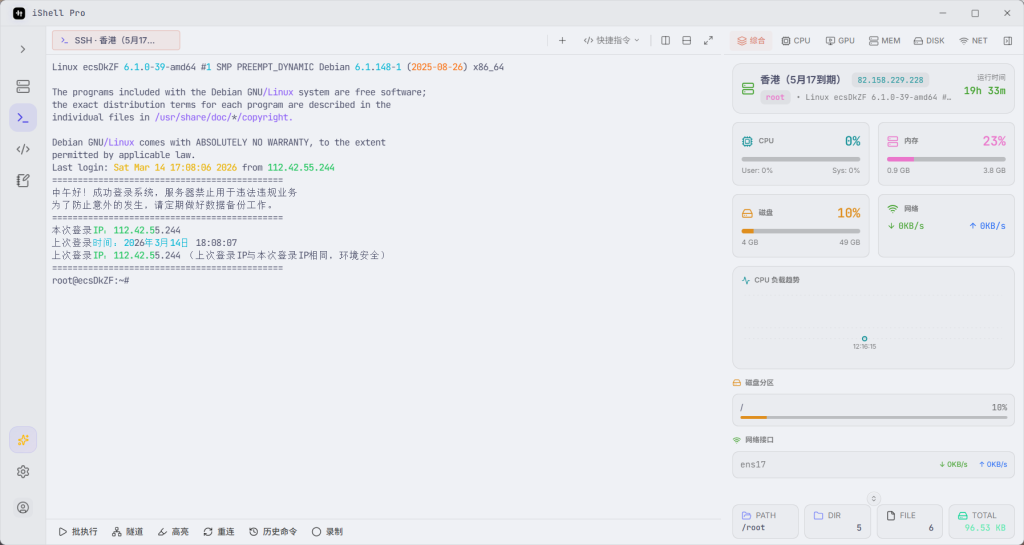Toggle 高亮 highlight mode
The image size is (1024, 545).
(172, 532)
